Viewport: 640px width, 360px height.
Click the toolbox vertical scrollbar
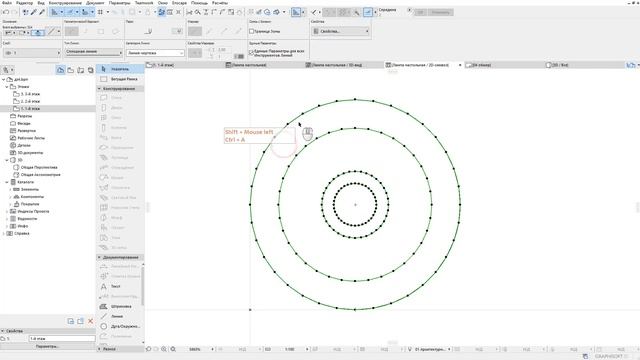pyautogui.click(x=142, y=286)
